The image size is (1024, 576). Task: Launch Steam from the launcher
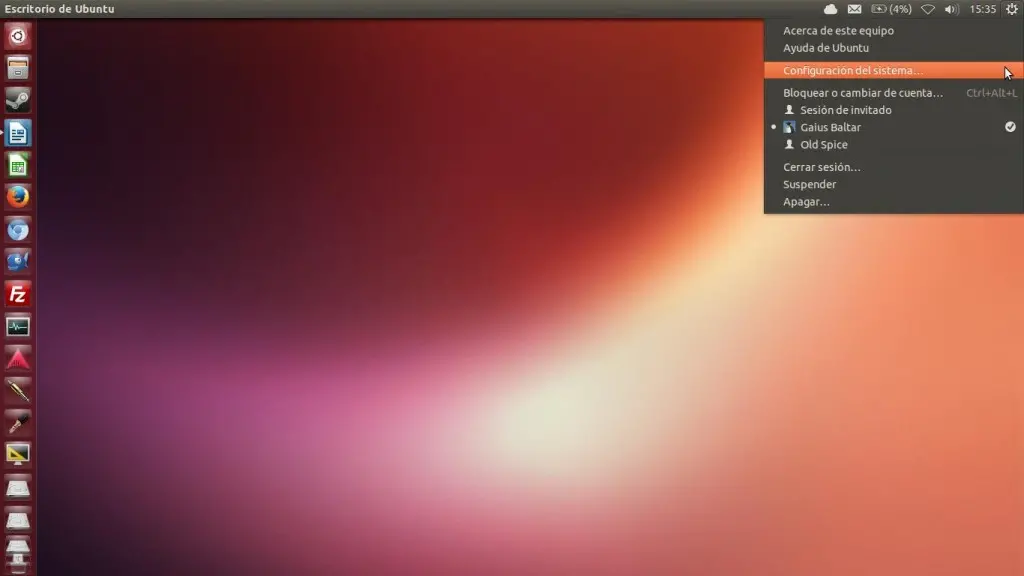[18, 100]
